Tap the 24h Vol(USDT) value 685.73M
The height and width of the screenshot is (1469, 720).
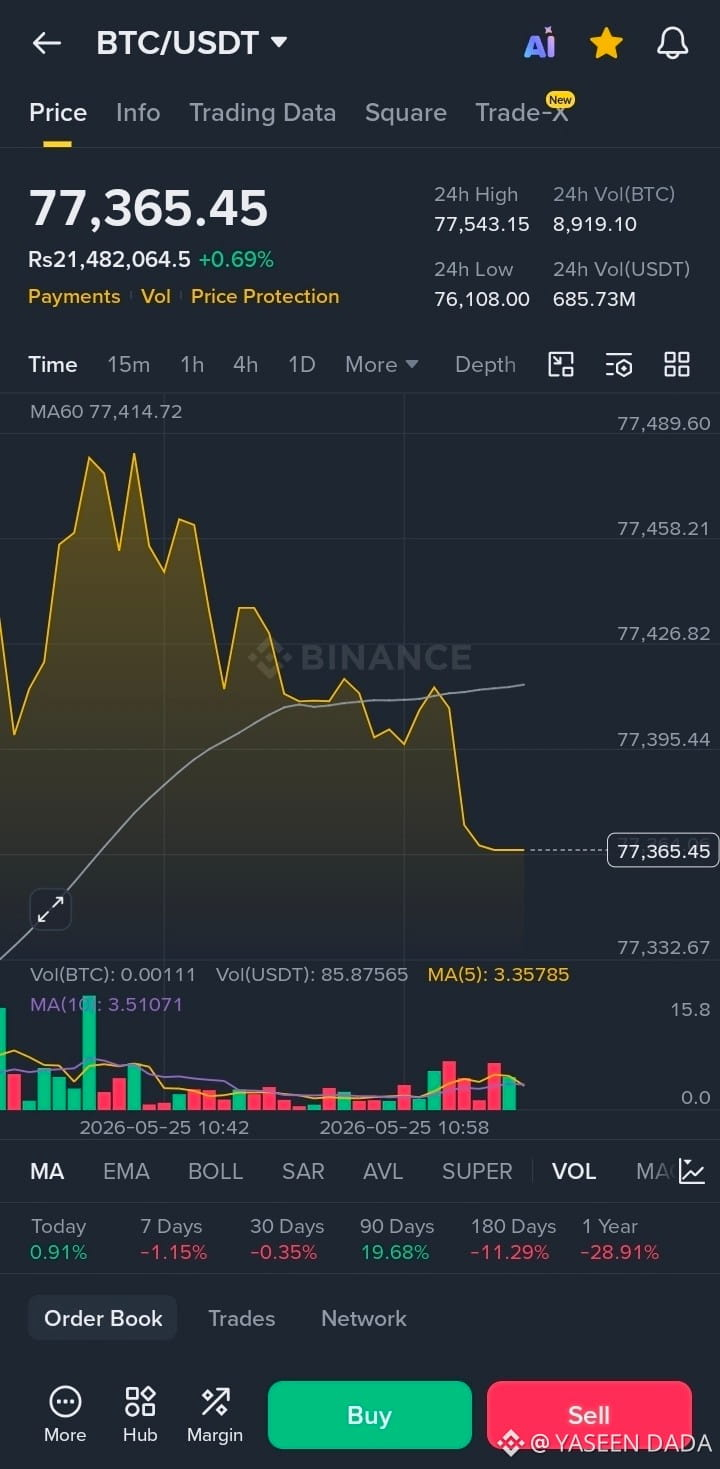[594, 299]
